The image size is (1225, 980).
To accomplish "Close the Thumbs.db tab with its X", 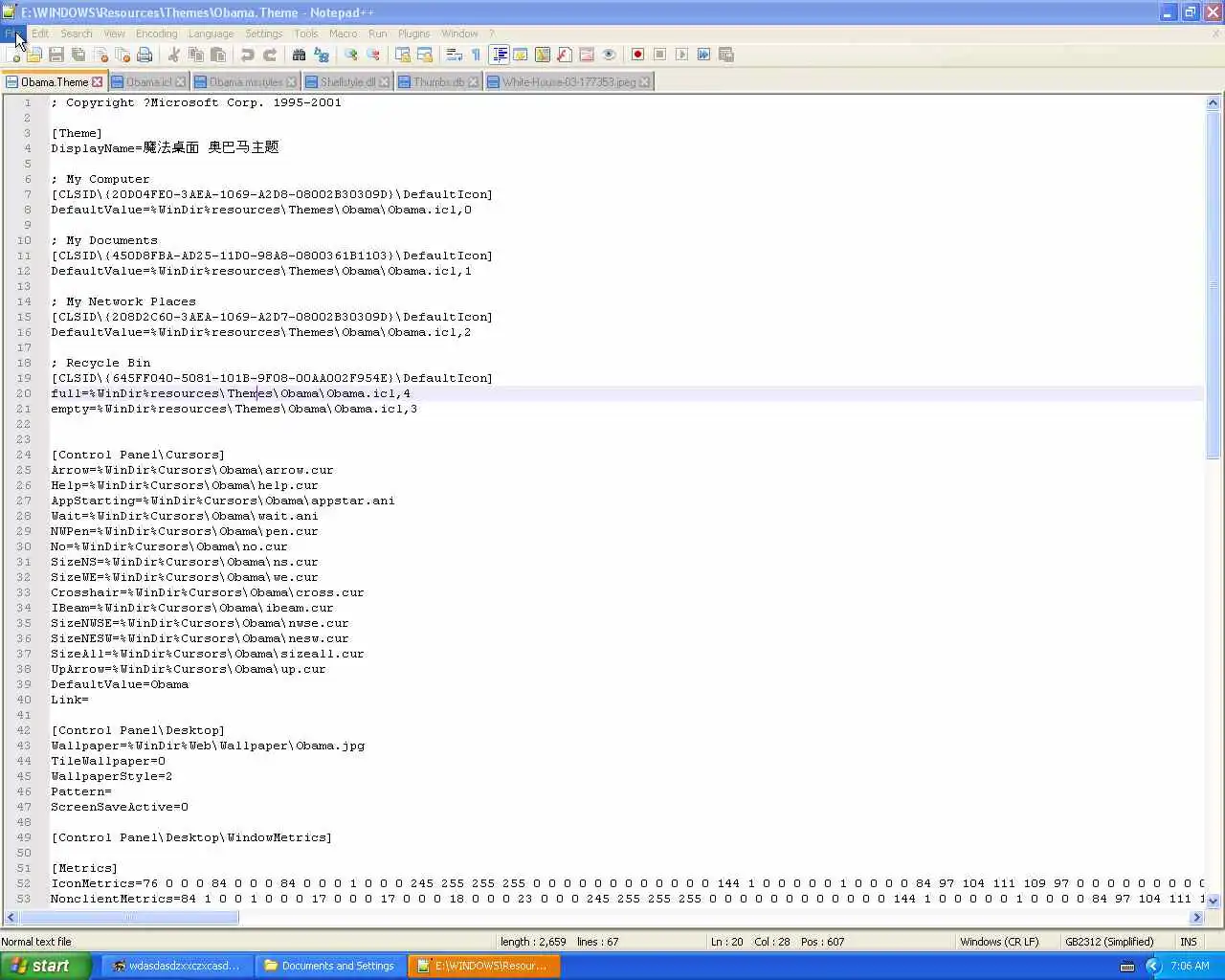I will click(x=473, y=82).
